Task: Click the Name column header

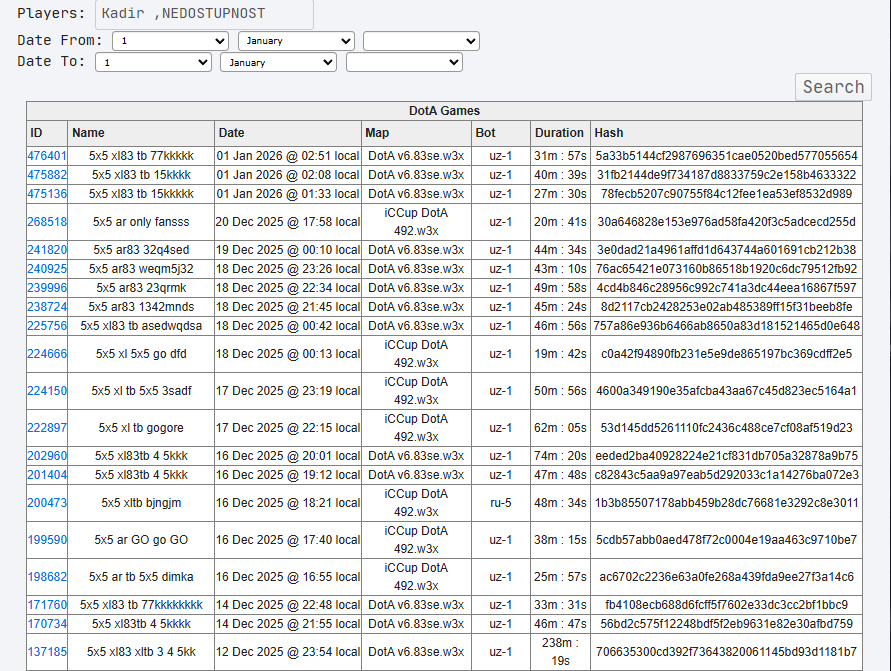Action: (141, 133)
